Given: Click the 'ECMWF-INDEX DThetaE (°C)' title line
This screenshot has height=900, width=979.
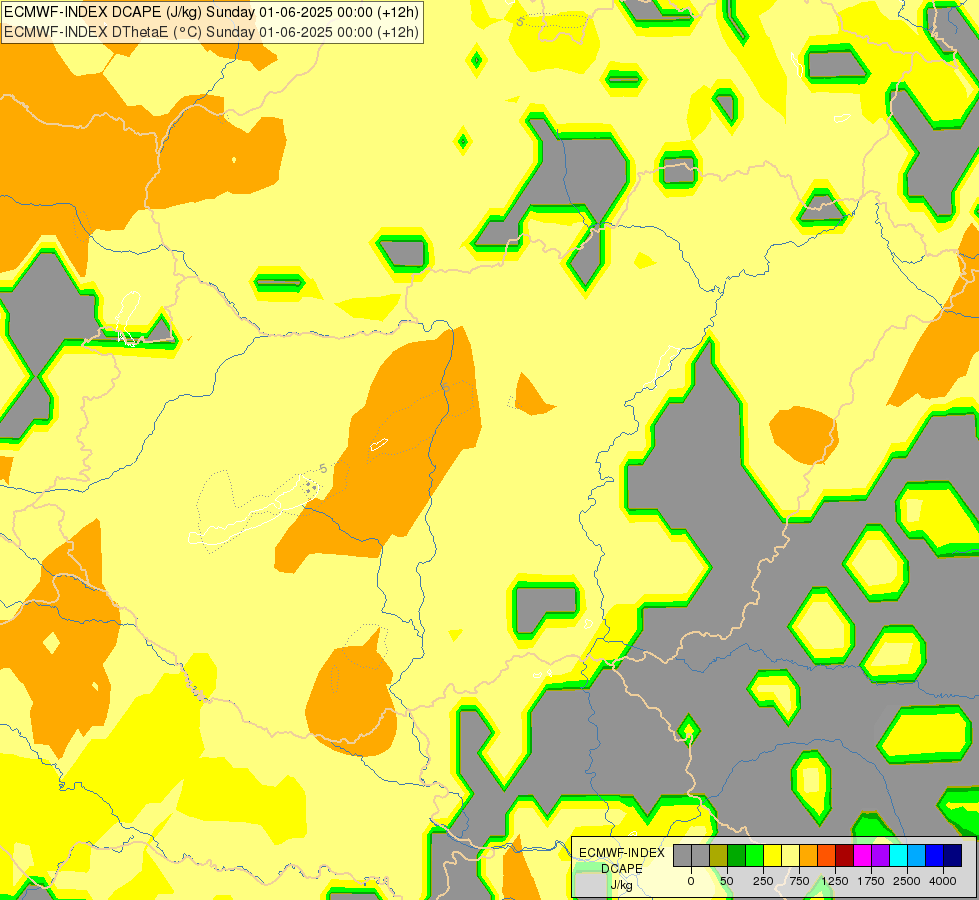Looking at the screenshot, I should pos(212,32).
